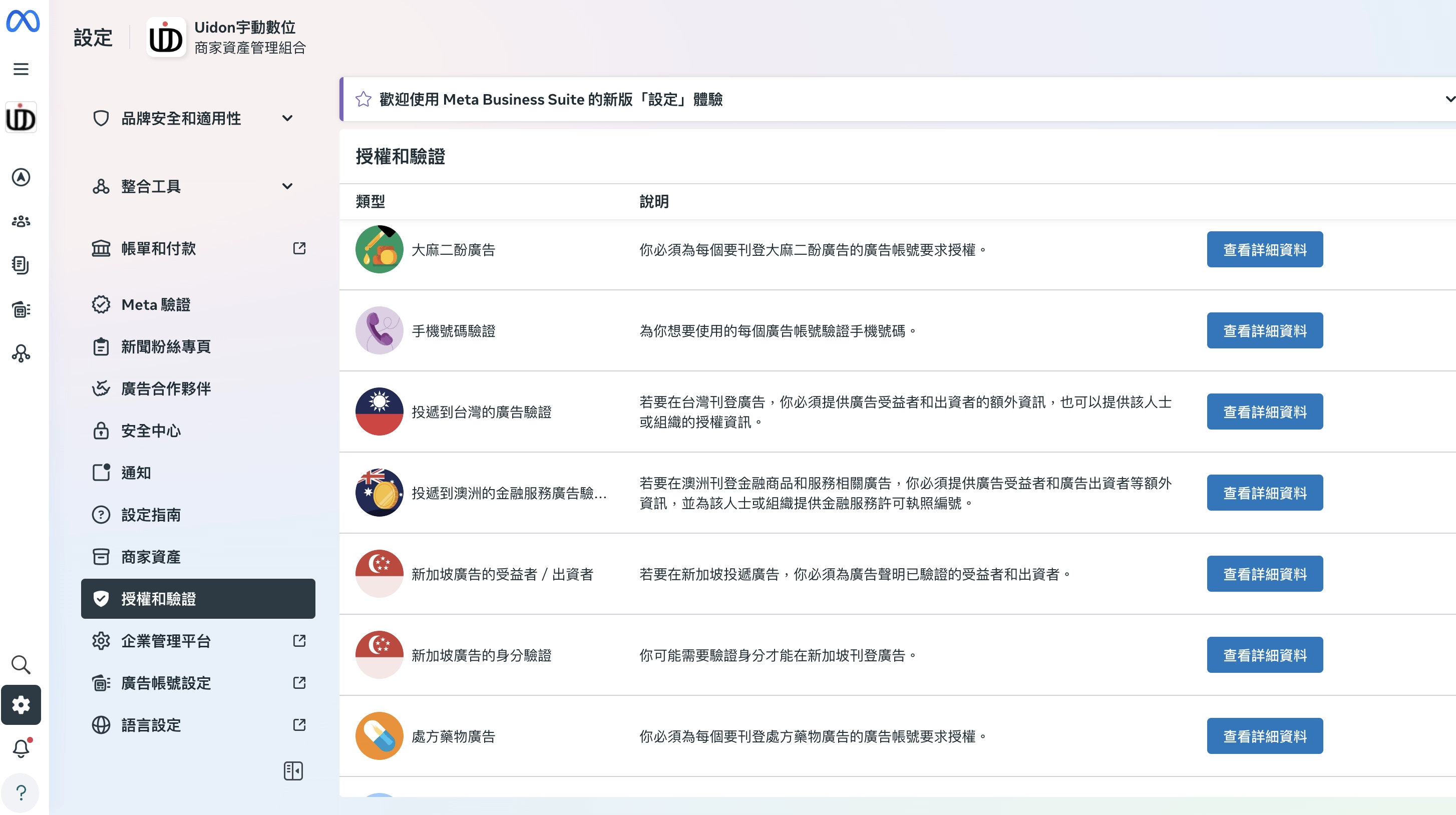Click the 處方藥物廣告 pill icon

(x=379, y=736)
